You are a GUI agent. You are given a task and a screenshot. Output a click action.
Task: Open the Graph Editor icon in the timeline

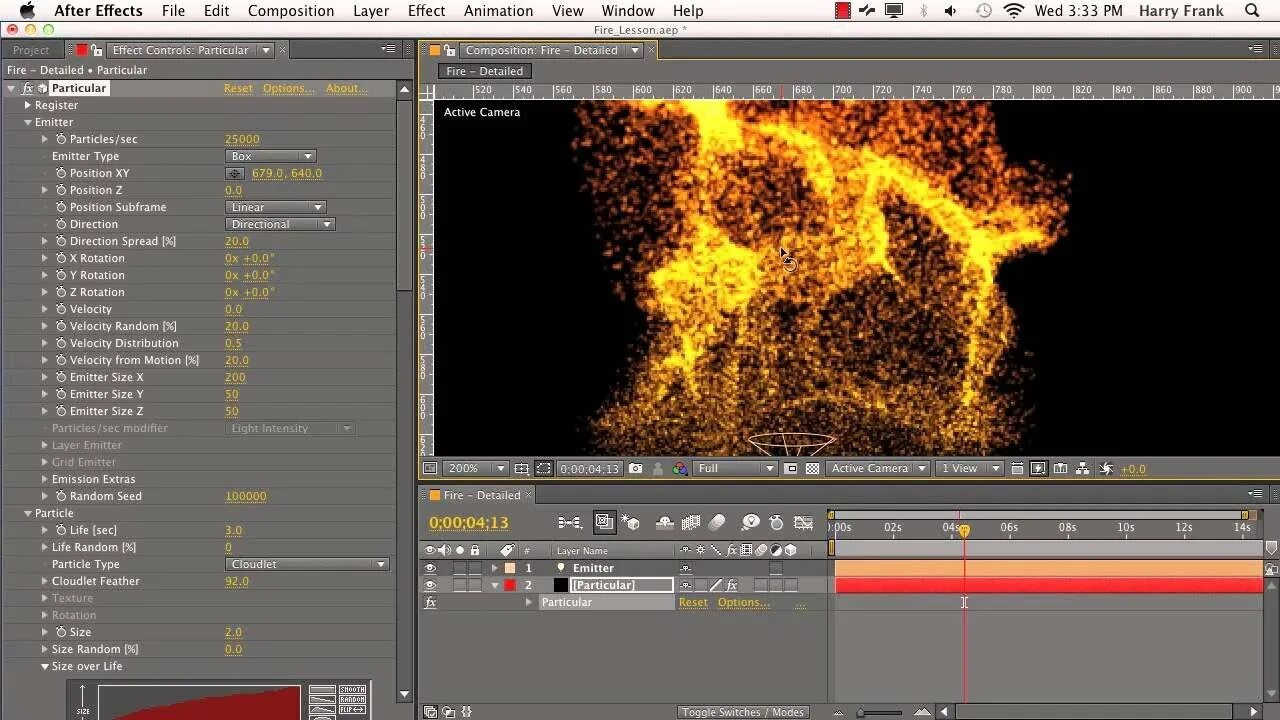[x=803, y=522]
